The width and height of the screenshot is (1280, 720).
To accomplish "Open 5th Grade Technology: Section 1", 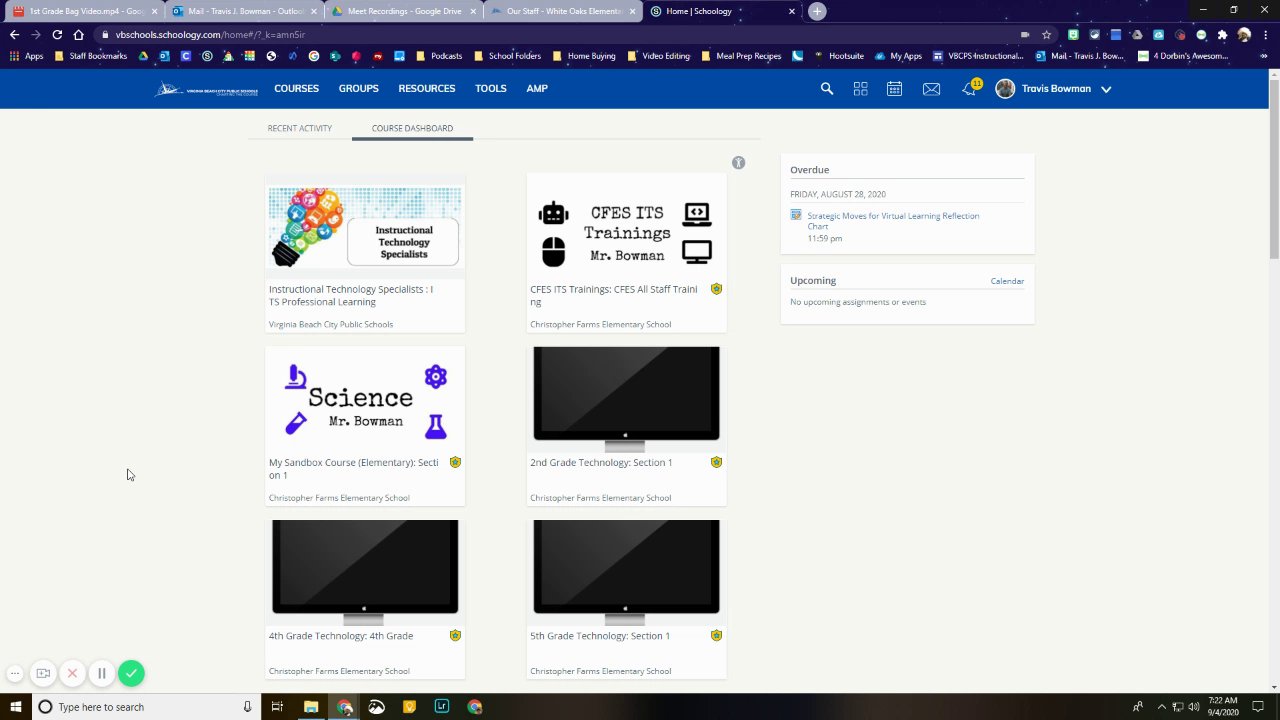I will click(x=600, y=635).
